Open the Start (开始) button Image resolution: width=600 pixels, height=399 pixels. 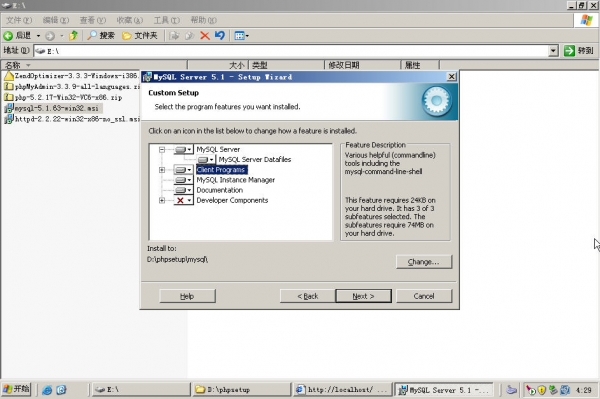[16, 389]
